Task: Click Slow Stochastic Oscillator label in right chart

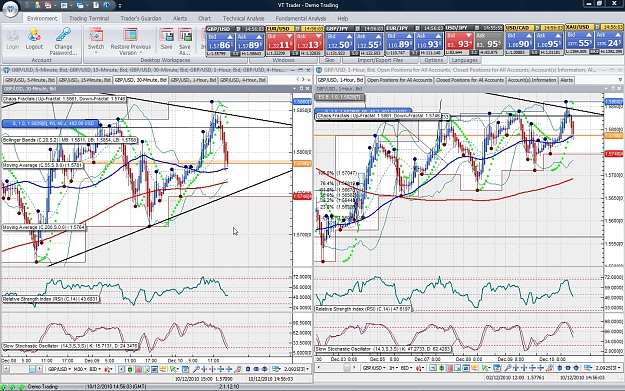Action: coord(383,349)
